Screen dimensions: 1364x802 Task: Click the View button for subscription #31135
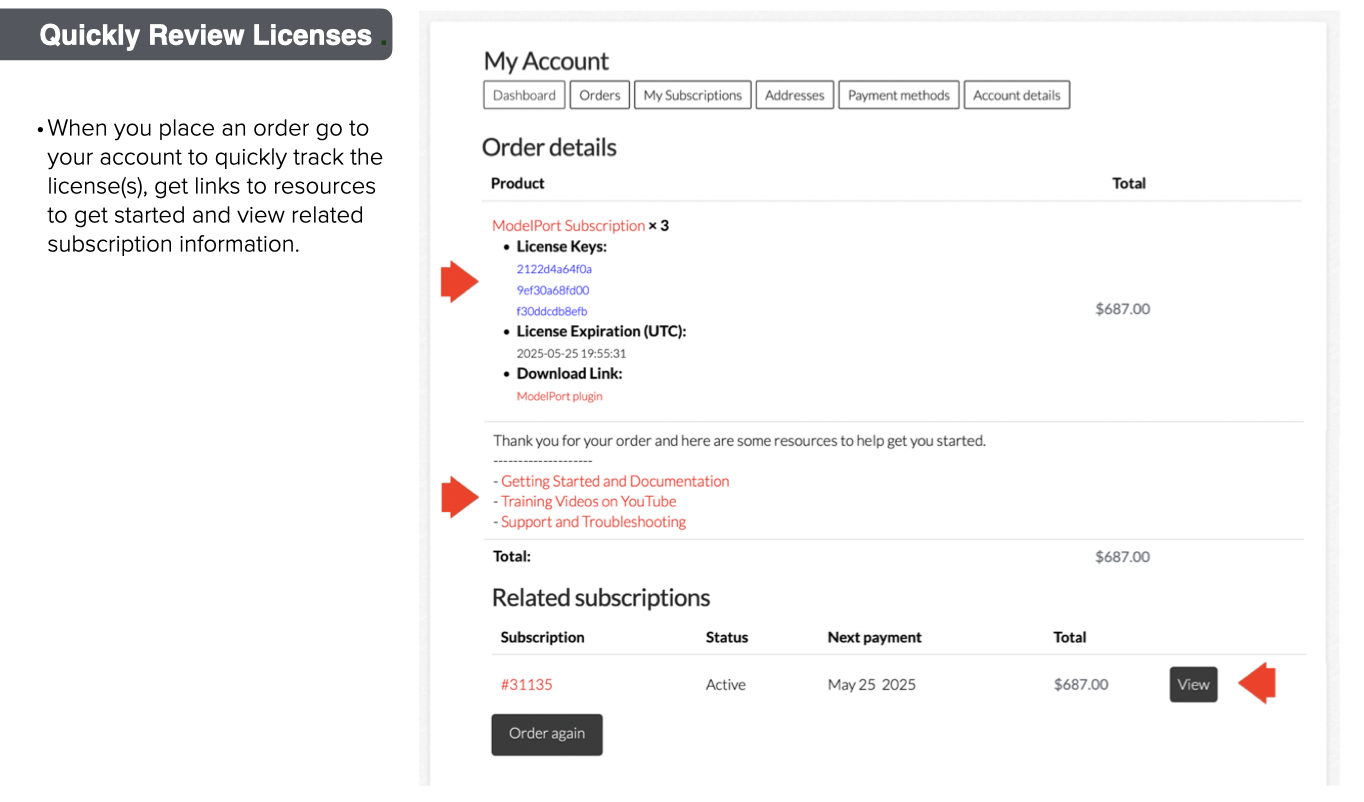pyautogui.click(x=1193, y=685)
